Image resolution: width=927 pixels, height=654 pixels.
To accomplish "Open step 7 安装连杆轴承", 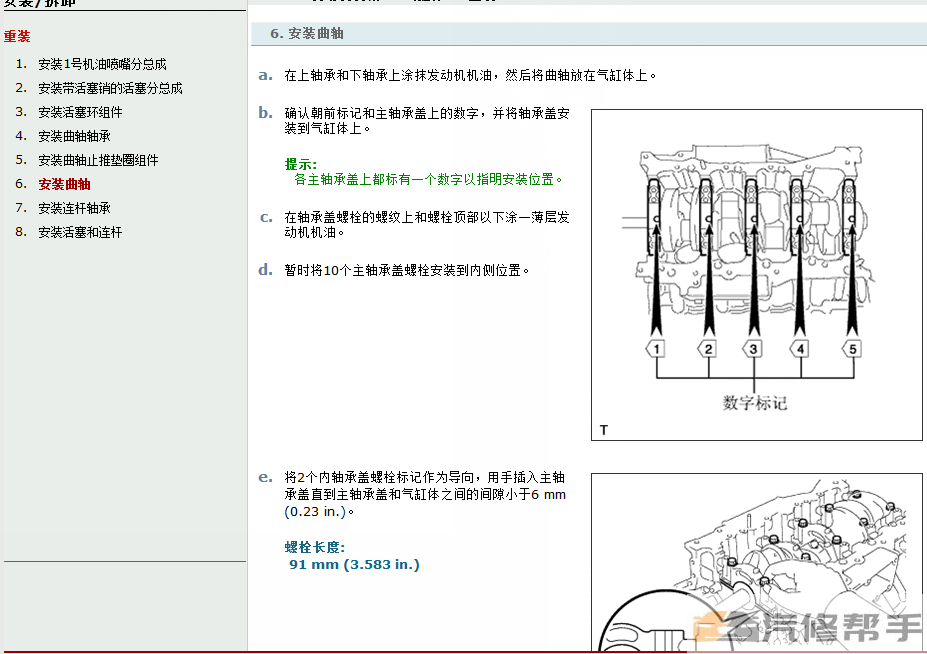I will tap(74, 208).
